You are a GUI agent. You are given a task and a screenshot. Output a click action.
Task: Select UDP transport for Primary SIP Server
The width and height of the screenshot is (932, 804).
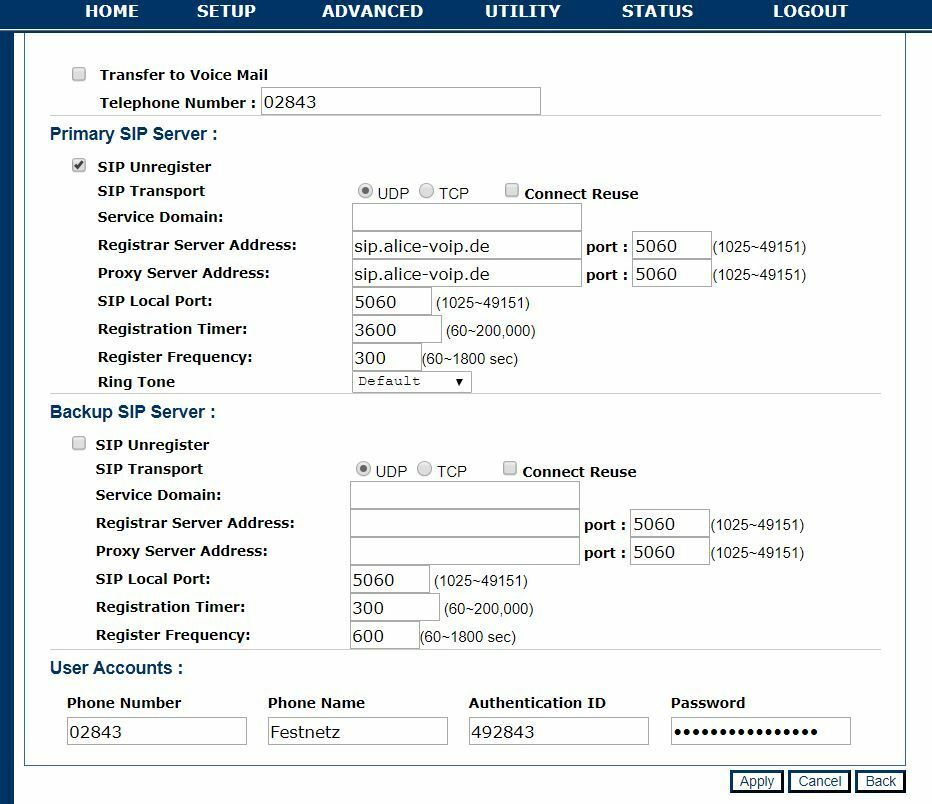click(x=365, y=191)
